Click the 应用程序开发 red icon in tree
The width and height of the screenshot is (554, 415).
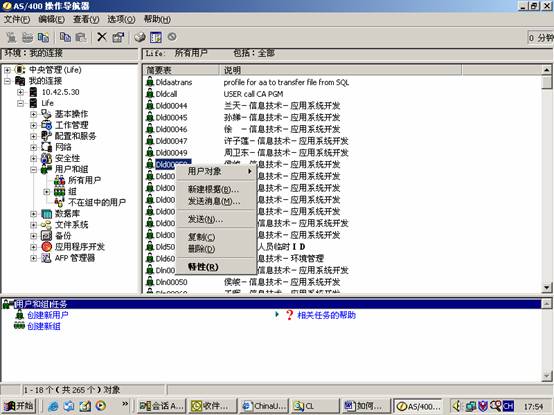pos(46,247)
